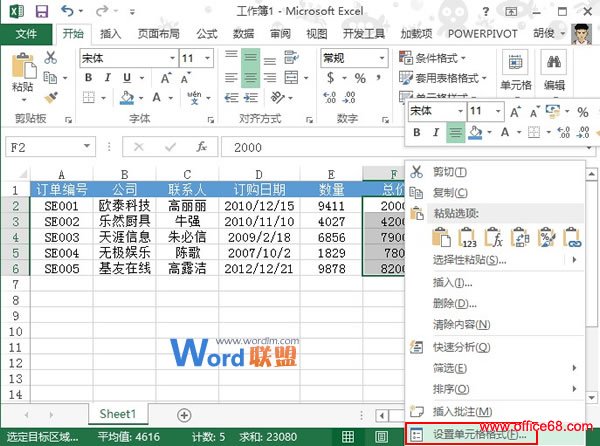Click the ribbon Paste clipboard icon
This screenshot has width=600, height=446.
tap(23, 66)
